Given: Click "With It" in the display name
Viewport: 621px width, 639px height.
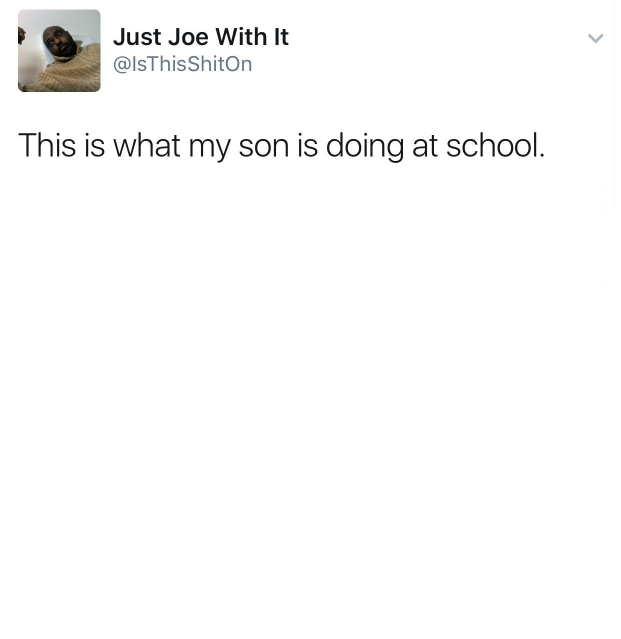Looking at the screenshot, I should tap(252, 37).
